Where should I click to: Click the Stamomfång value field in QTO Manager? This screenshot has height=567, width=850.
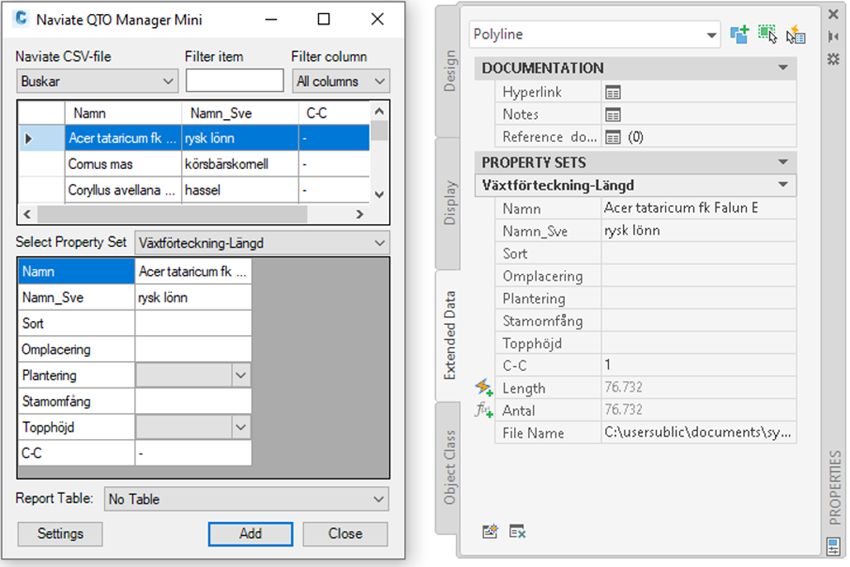click(x=193, y=402)
